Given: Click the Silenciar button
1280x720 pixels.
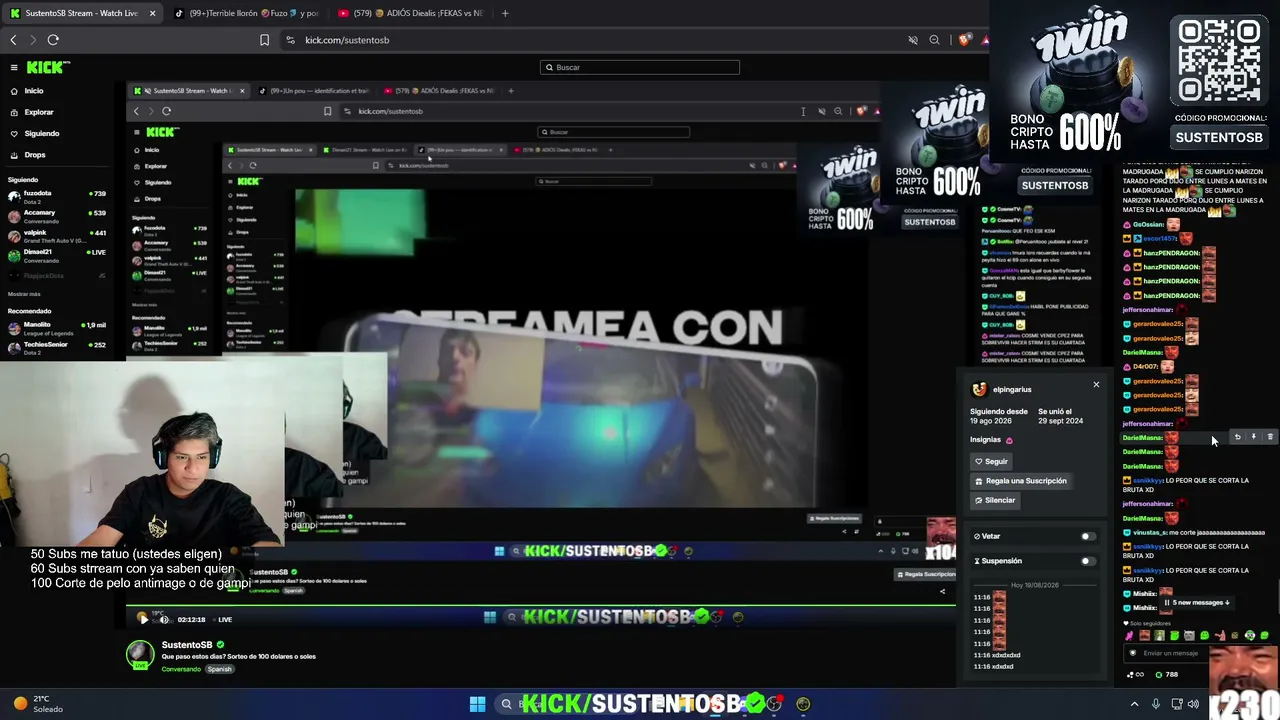Looking at the screenshot, I should (x=995, y=500).
